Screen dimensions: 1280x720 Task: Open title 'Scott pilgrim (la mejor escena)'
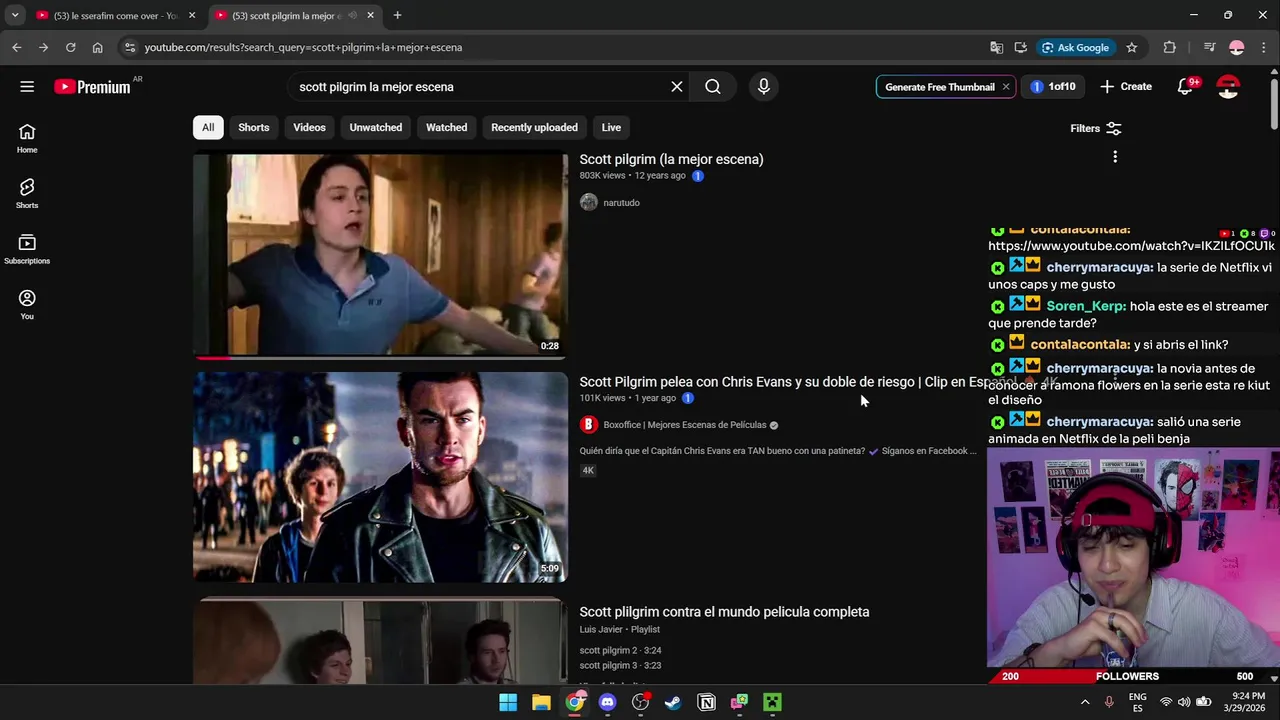pos(671,159)
